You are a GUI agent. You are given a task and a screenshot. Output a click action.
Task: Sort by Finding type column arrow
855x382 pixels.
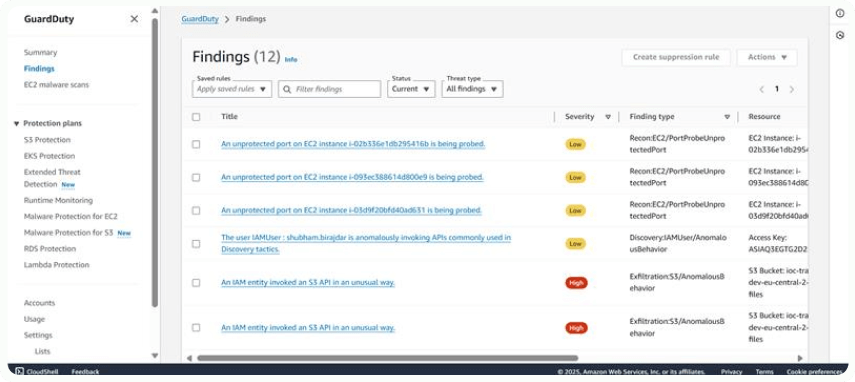(727, 117)
